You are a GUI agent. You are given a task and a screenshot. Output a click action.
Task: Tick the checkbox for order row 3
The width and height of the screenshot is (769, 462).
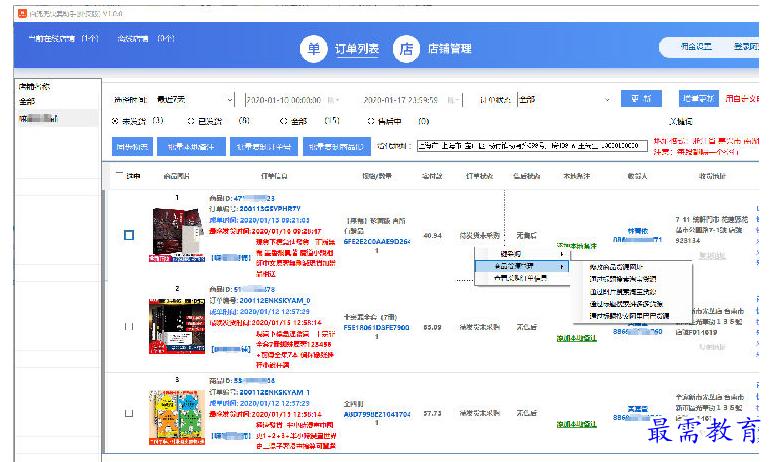pyautogui.click(x=129, y=413)
